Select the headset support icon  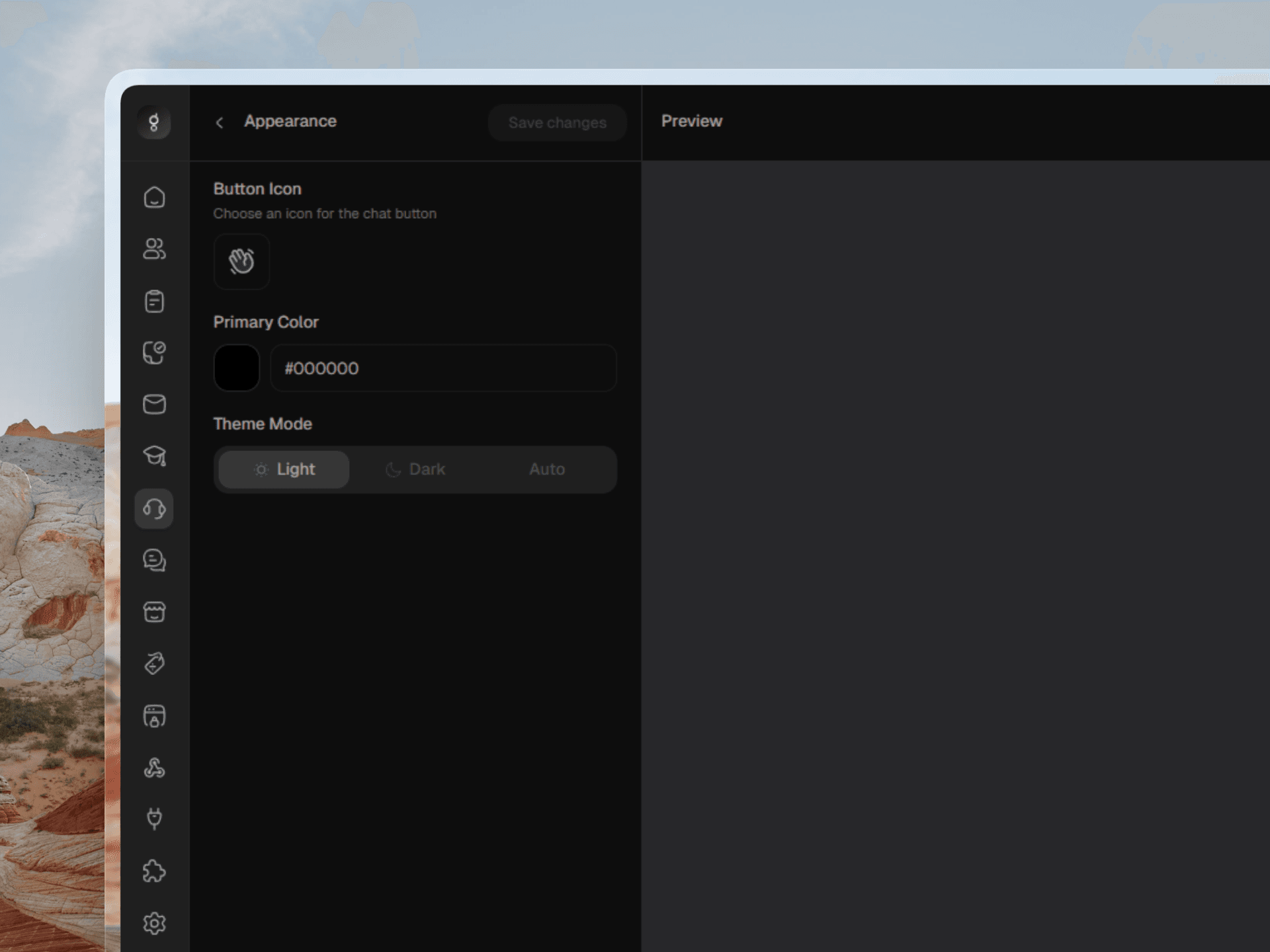154,508
